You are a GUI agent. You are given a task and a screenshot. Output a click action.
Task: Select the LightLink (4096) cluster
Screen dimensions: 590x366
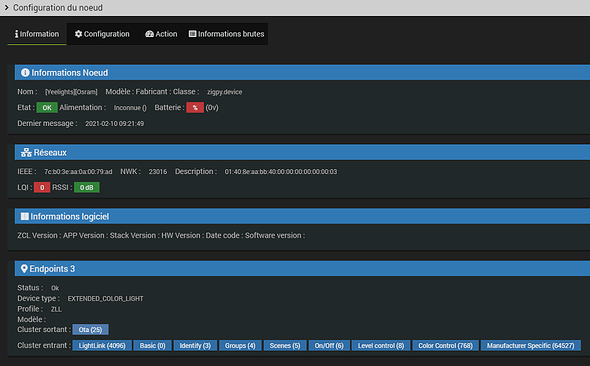click(102, 345)
